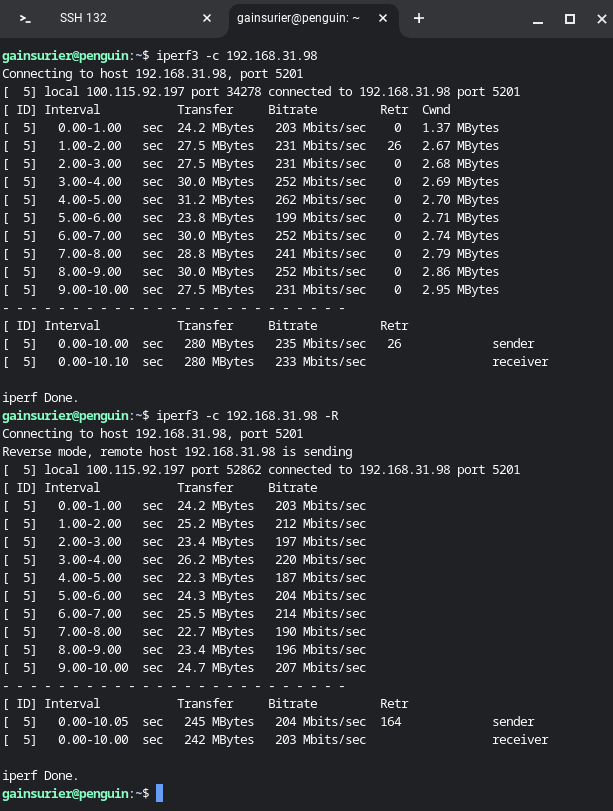Click the '262 Mbits/sec' bitrate value
613x811 pixels.
coord(317,199)
